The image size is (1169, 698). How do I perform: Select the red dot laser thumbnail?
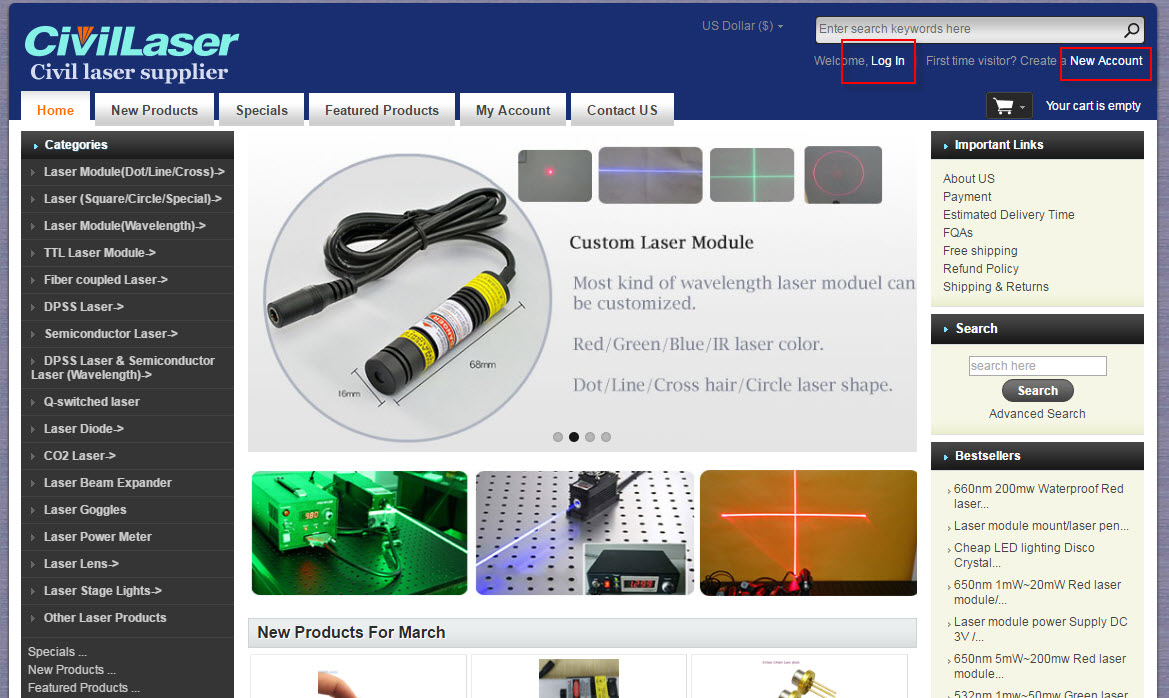click(x=554, y=175)
